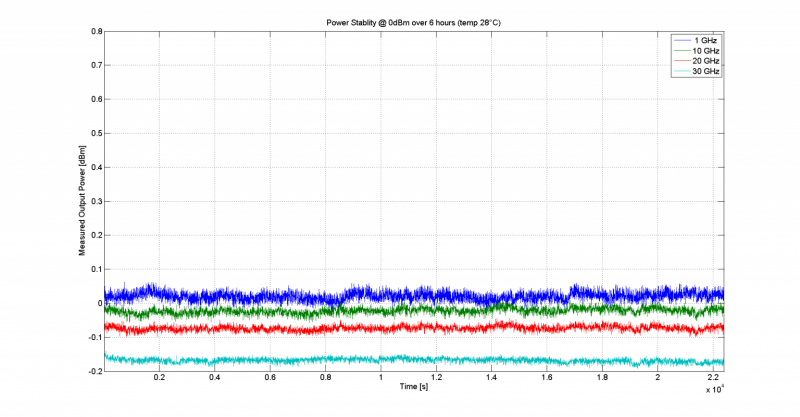This screenshot has width=800, height=417.
Task: Select the red 20 GHz data trace
Action: (400, 327)
